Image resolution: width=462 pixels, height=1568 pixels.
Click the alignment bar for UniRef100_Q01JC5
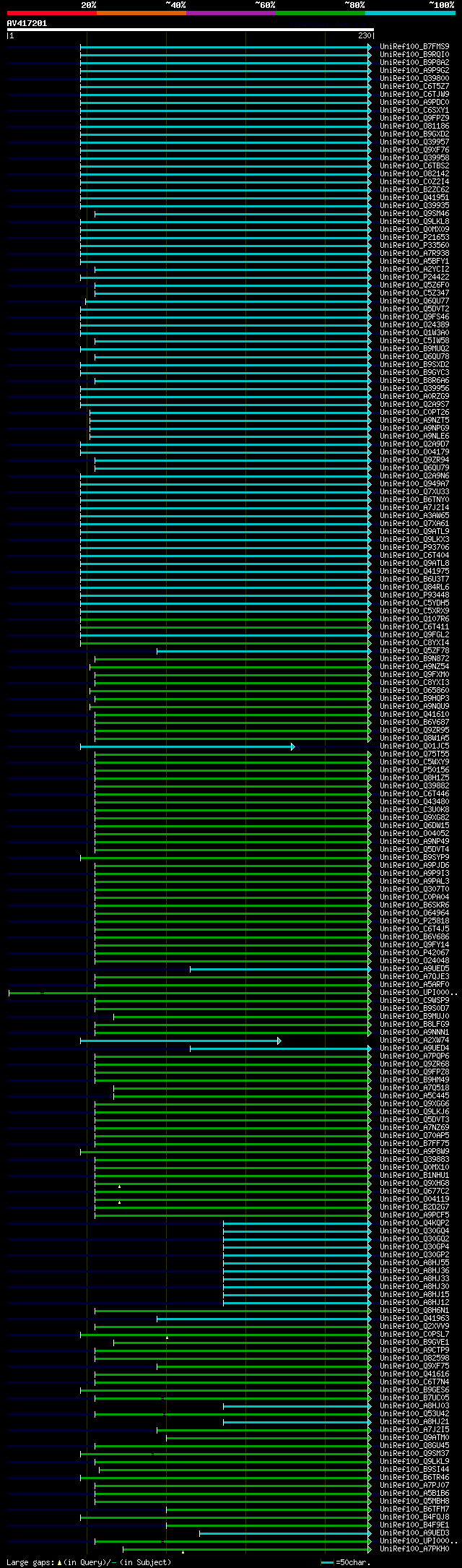(x=188, y=746)
